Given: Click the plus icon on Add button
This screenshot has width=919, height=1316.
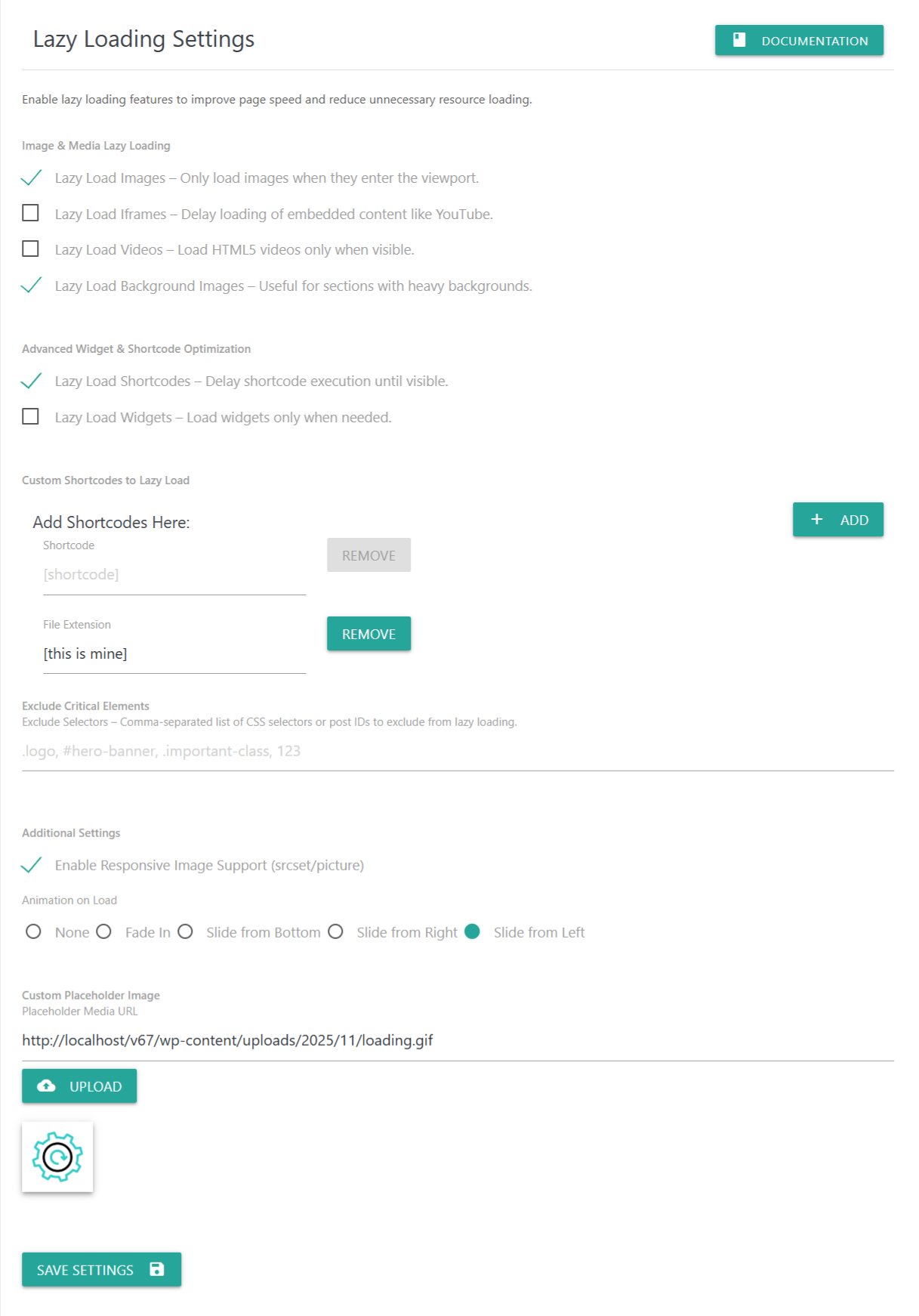Looking at the screenshot, I should [x=816, y=520].
